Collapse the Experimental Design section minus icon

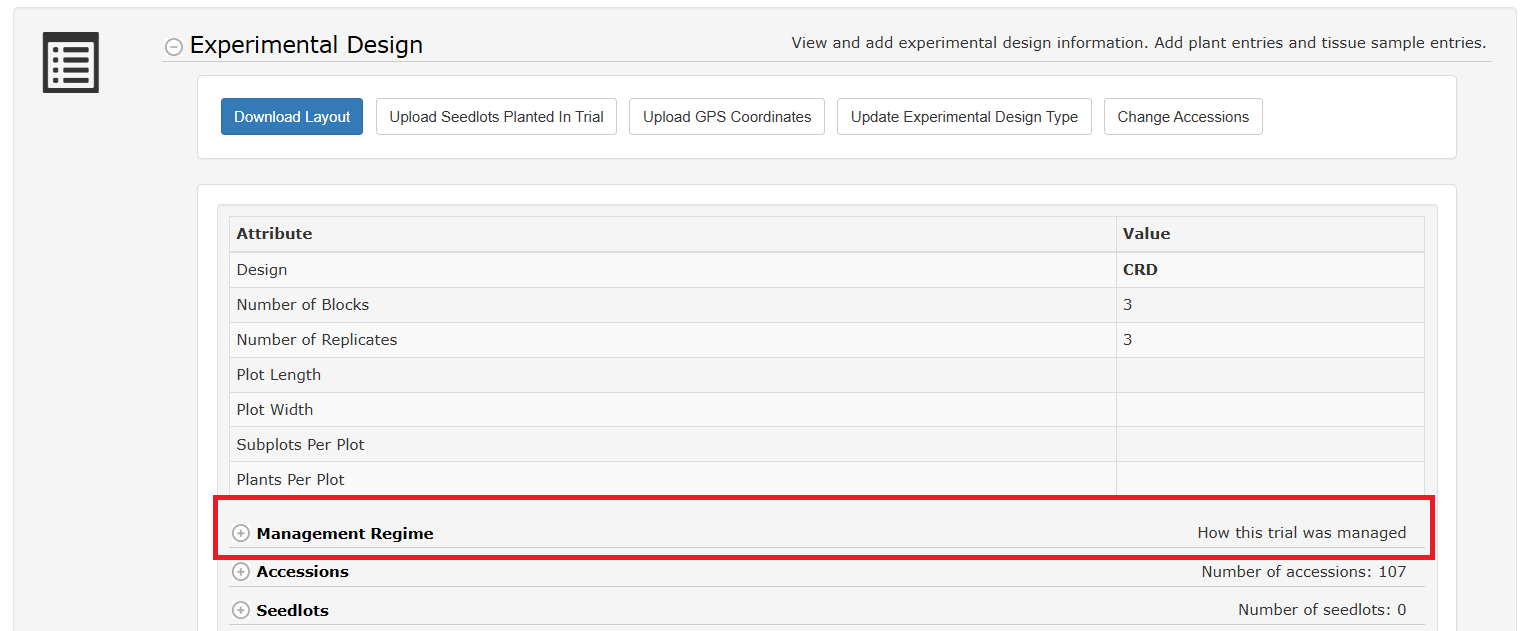click(x=174, y=46)
